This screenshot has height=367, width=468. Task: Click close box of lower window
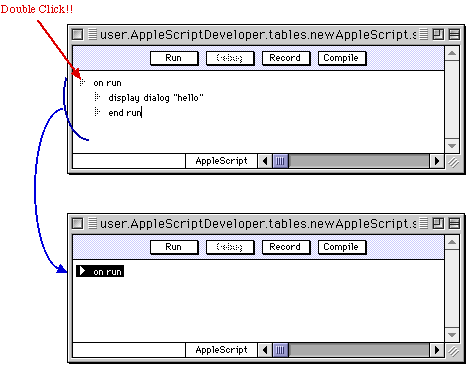[x=77, y=223]
